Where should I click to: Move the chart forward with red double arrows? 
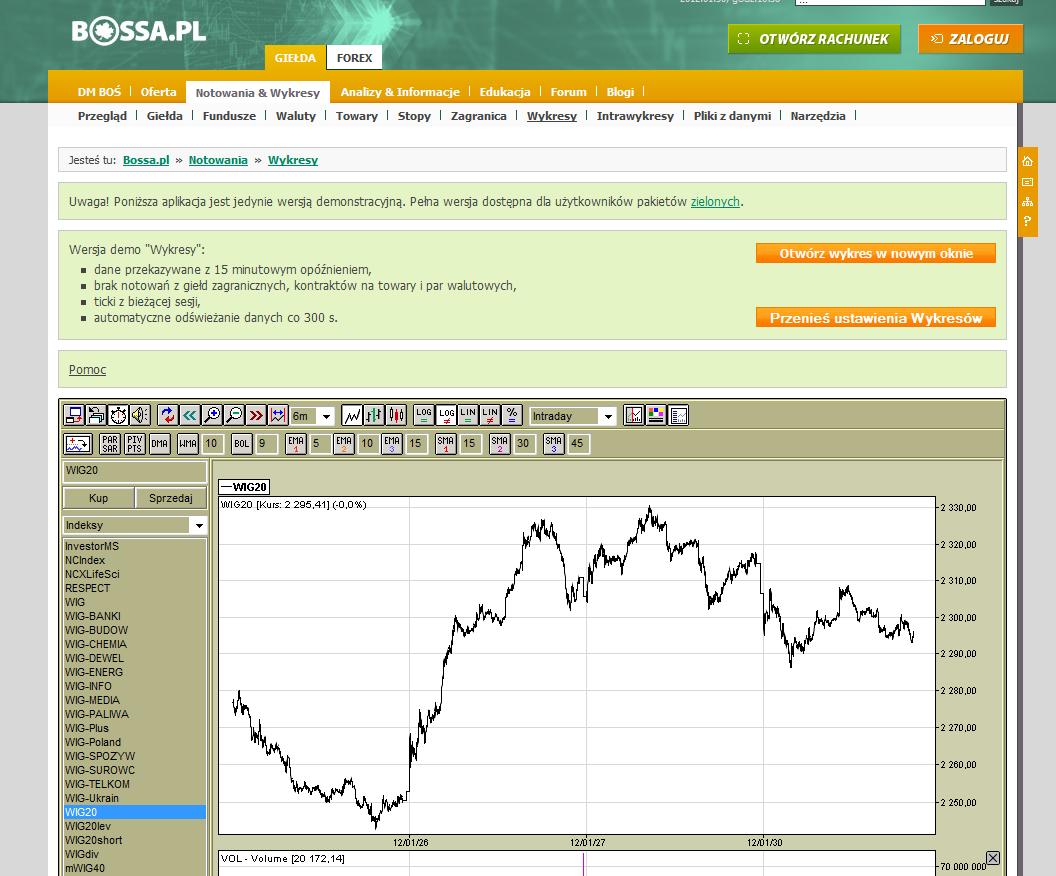coord(256,415)
